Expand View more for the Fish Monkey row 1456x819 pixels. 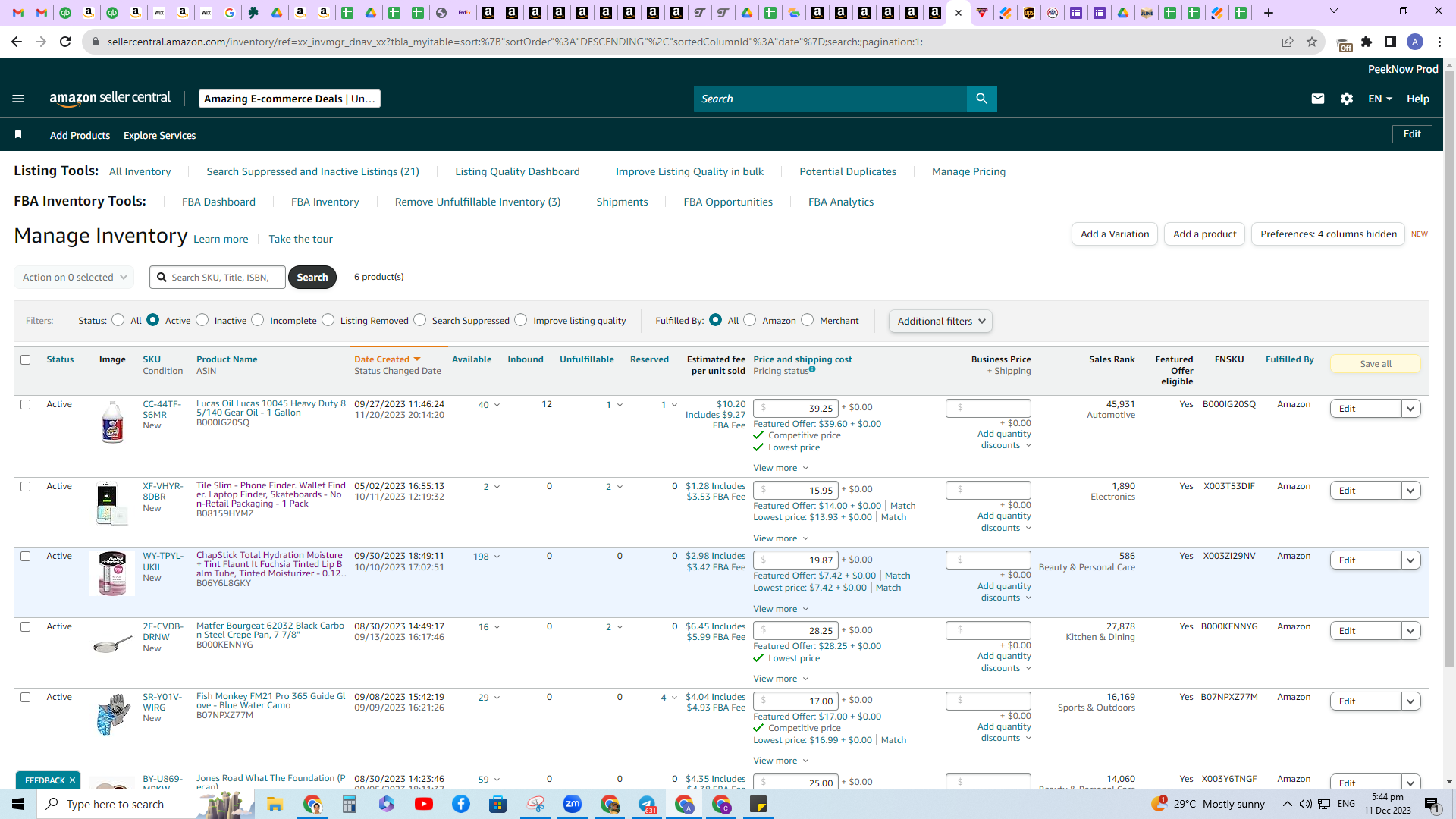(780, 761)
